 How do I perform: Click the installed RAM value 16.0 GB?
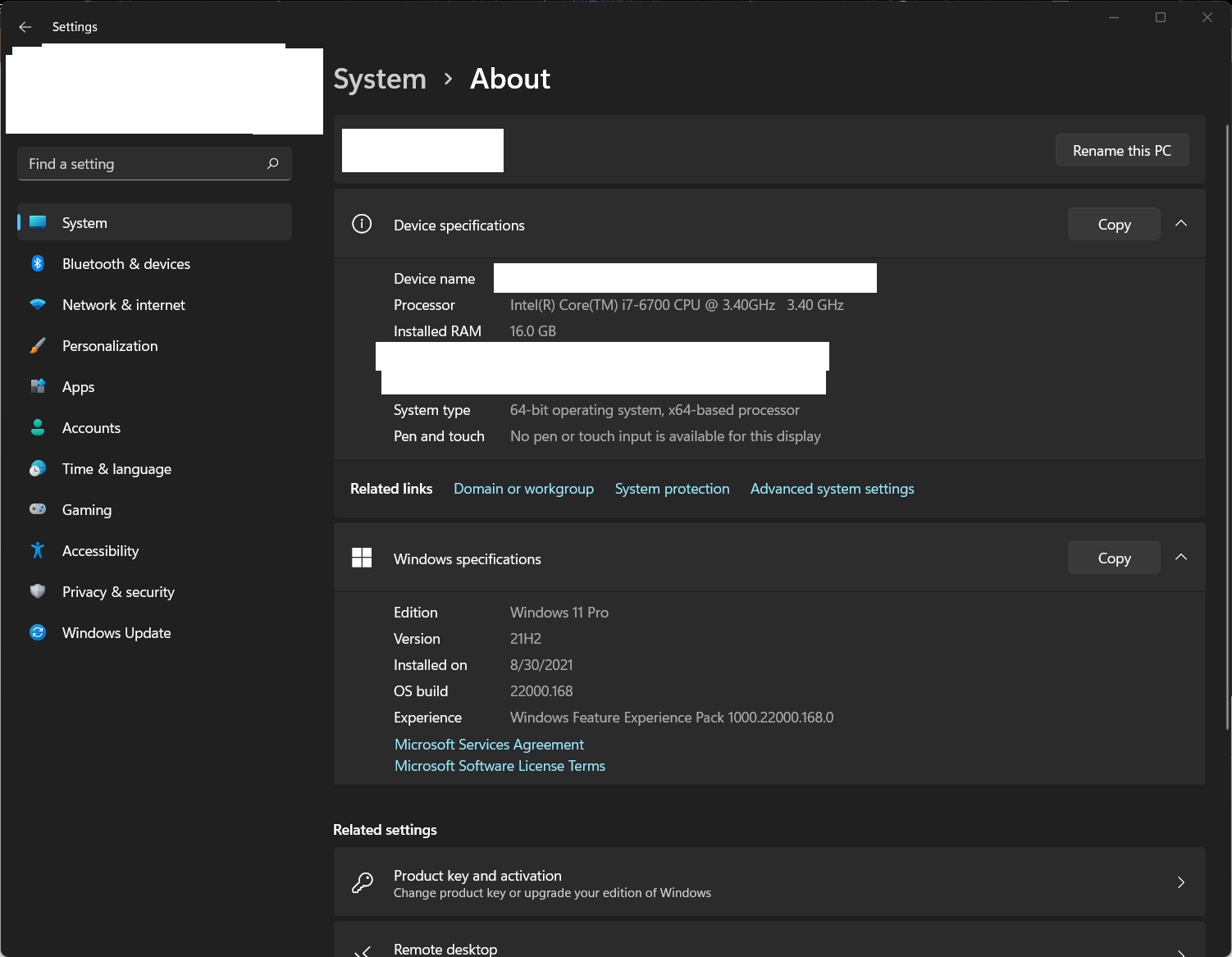pyautogui.click(x=533, y=331)
